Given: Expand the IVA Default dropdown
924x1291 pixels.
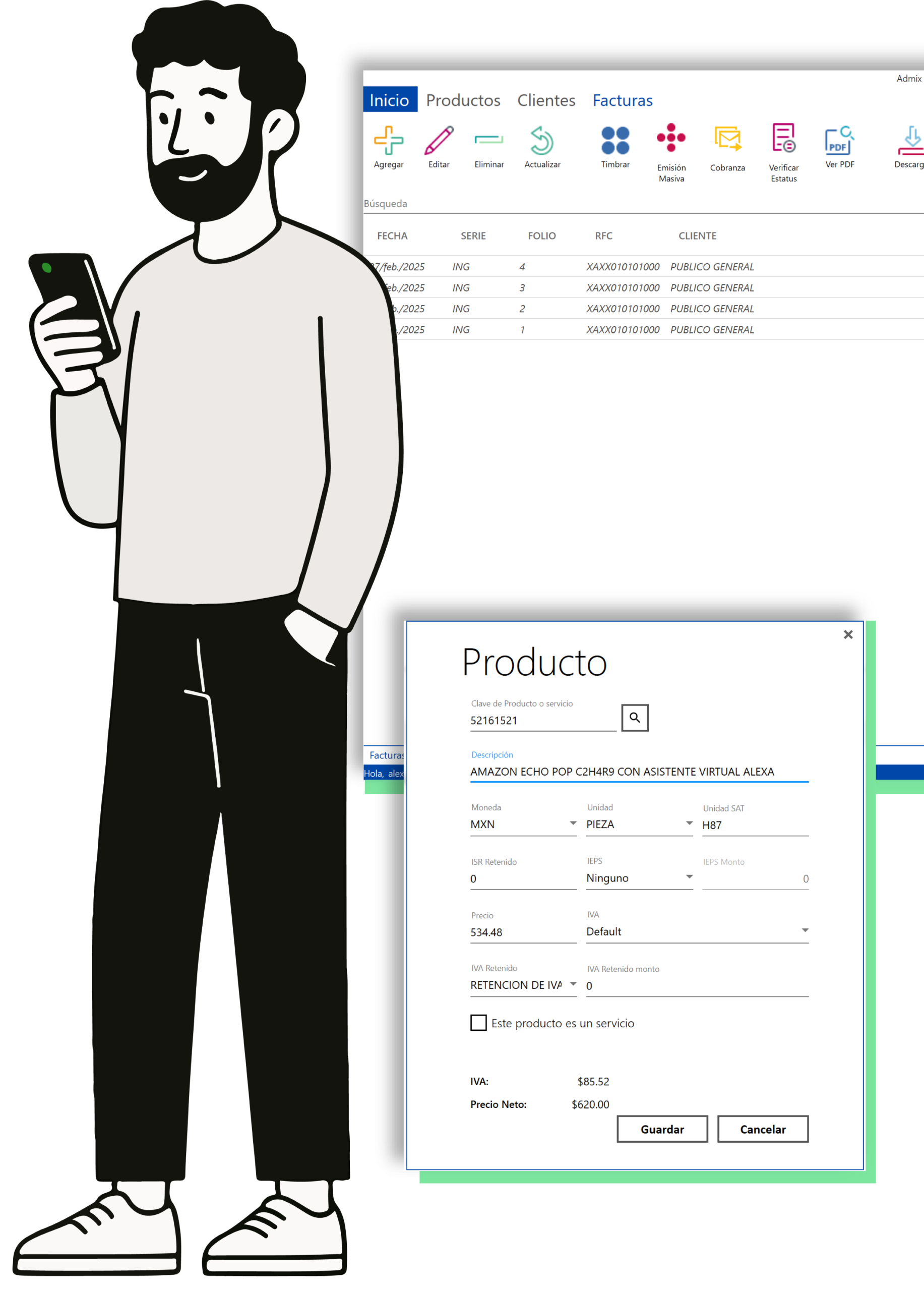Looking at the screenshot, I should point(805,931).
